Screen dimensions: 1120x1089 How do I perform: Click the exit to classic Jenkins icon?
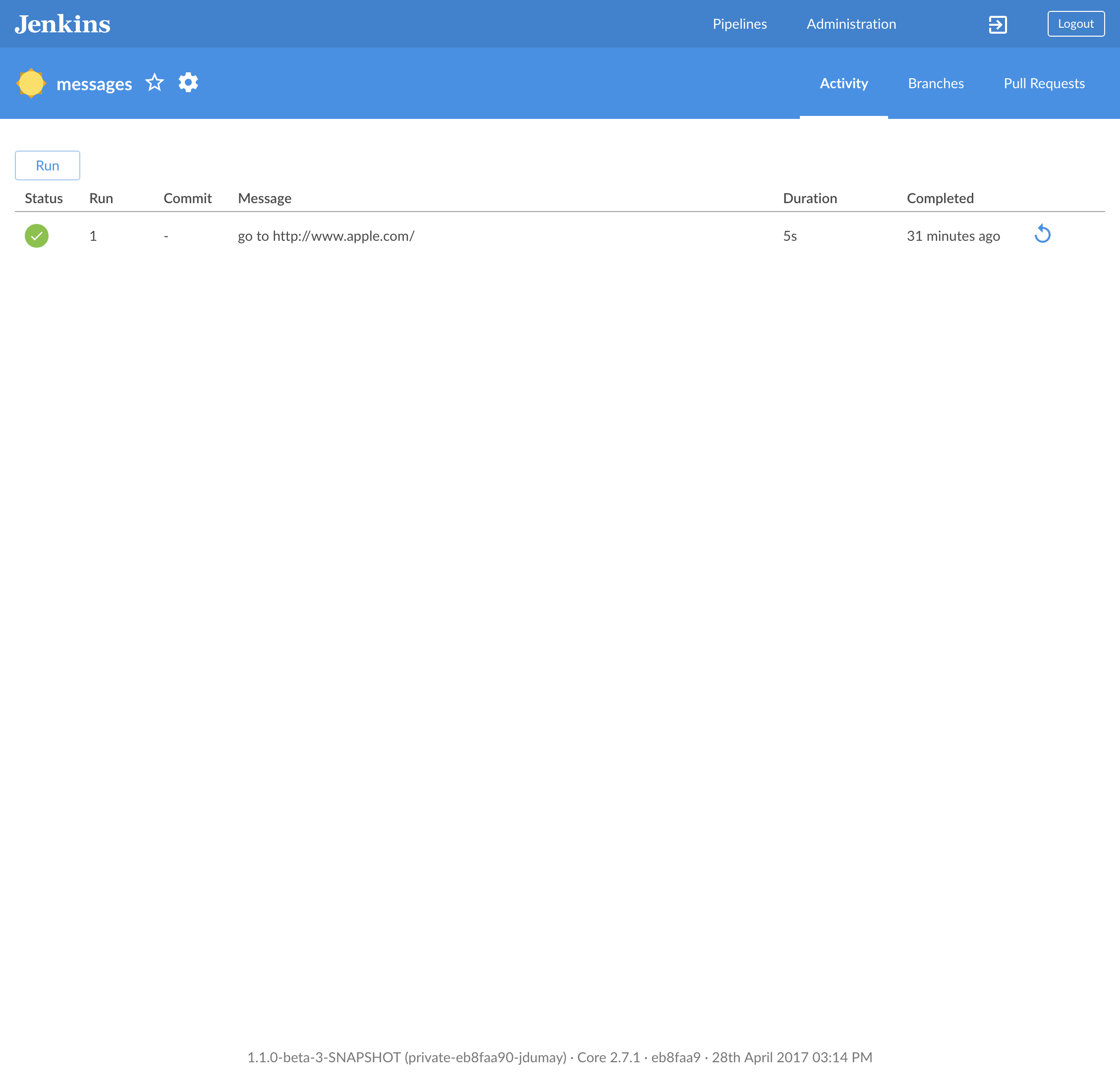click(998, 25)
